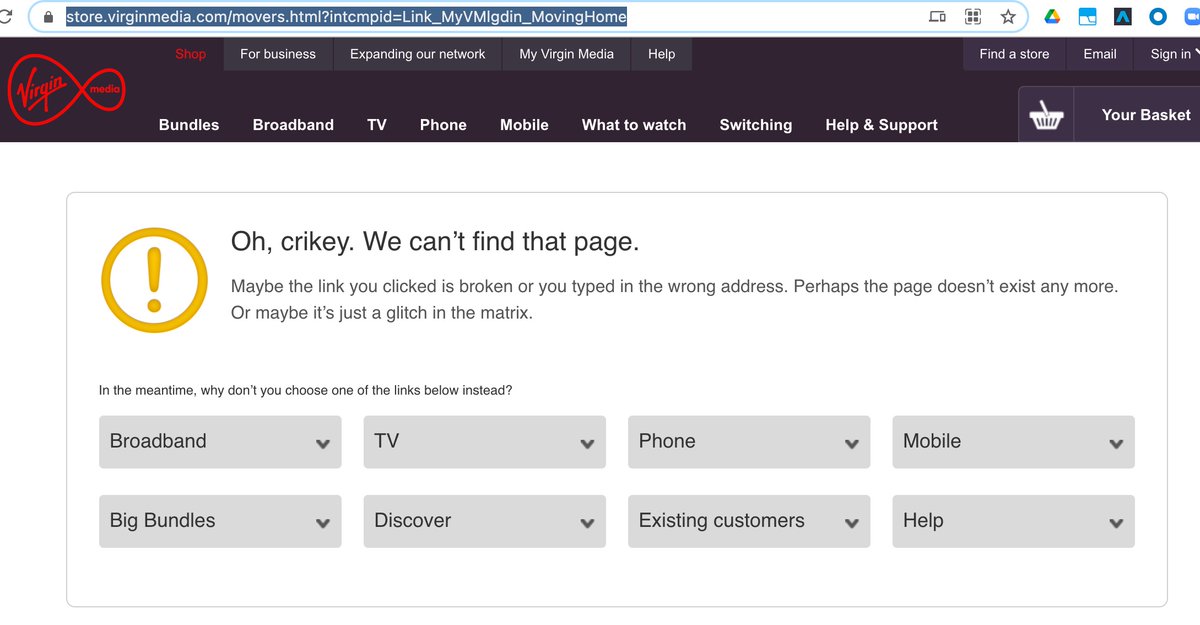Open Expanding our network tab
Image resolution: width=1200 pixels, height=625 pixels.
coord(418,54)
